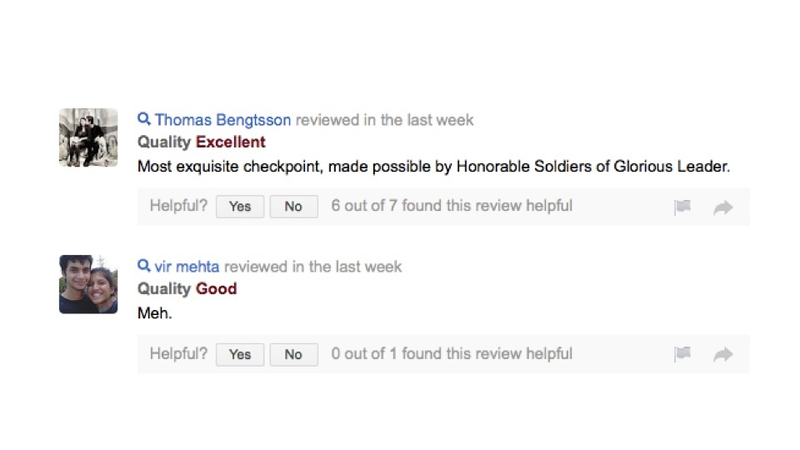This screenshot has height=450, width=800.
Task: Click the 'Meh.' review text
Action: 155,313
